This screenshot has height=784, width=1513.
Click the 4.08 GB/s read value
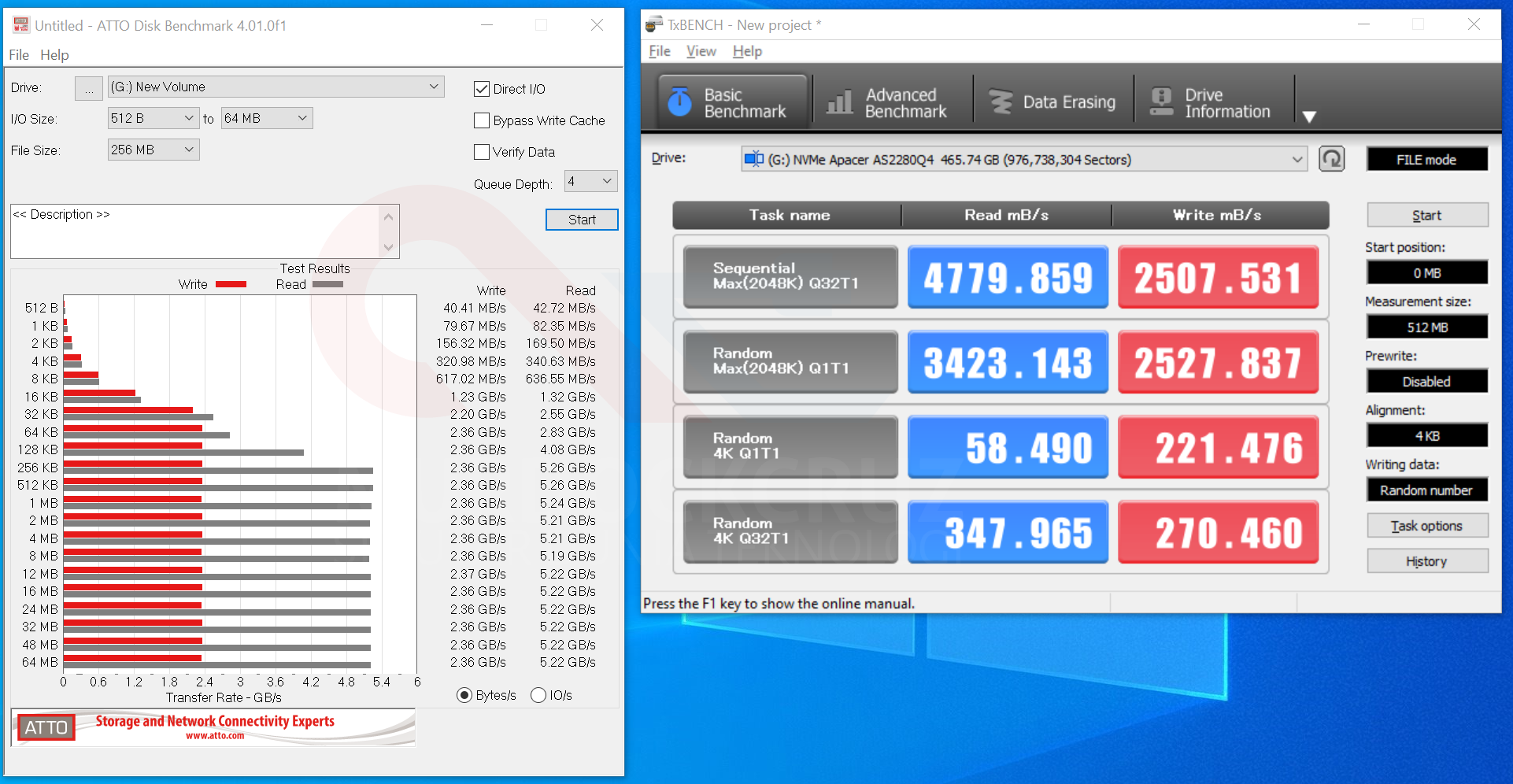click(568, 449)
